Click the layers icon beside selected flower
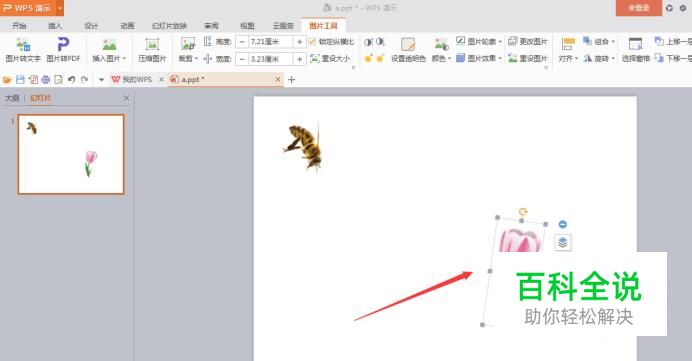 click(x=563, y=242)
